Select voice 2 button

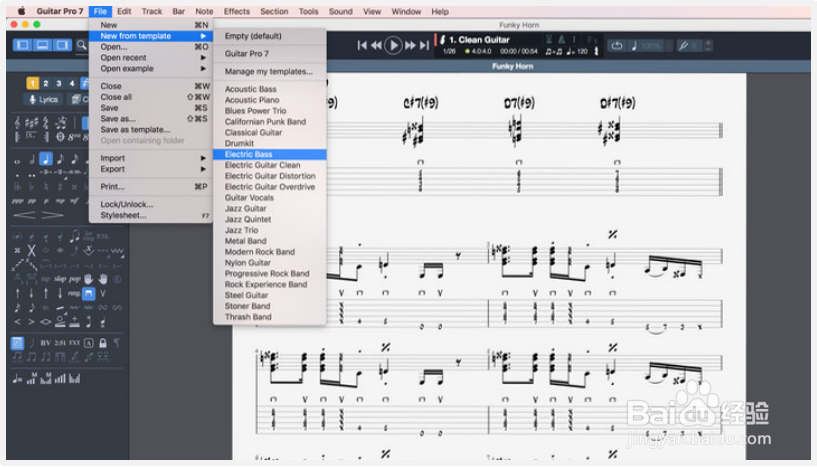[x=46, y=83]
